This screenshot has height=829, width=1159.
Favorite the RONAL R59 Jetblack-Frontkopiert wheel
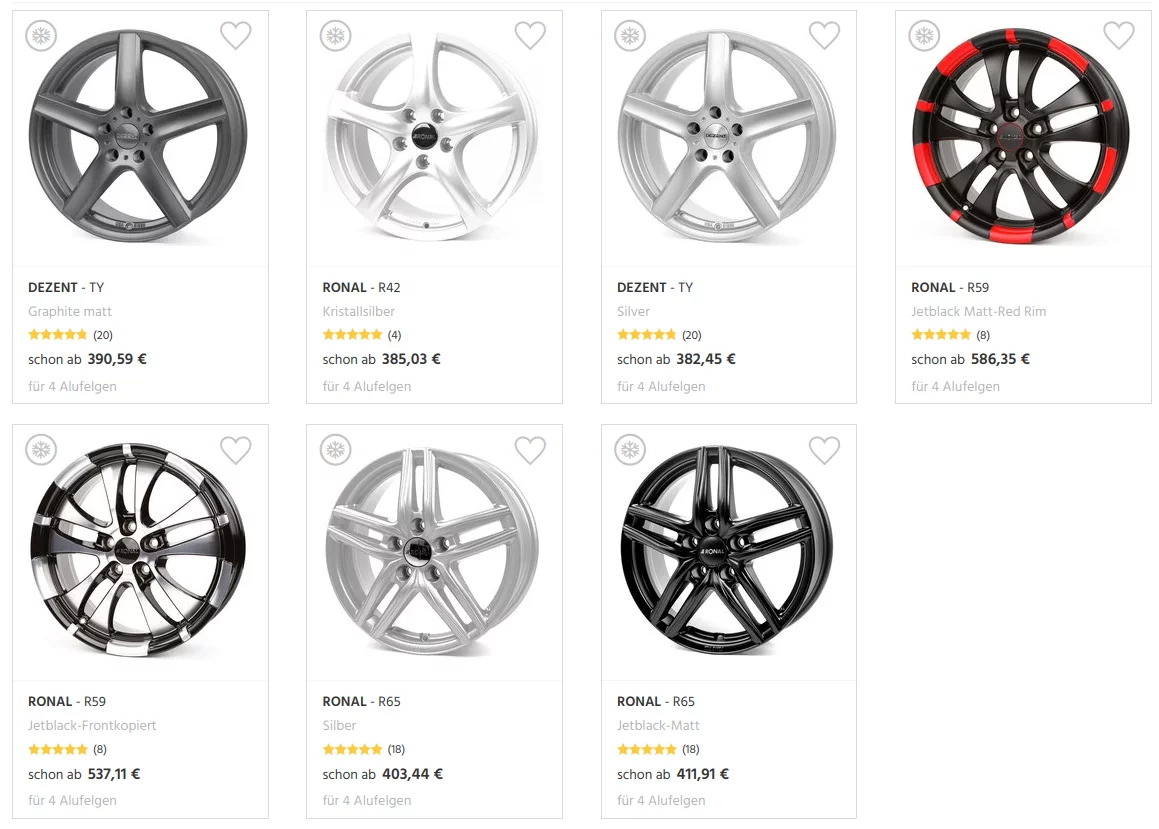(x=236, y=450)
